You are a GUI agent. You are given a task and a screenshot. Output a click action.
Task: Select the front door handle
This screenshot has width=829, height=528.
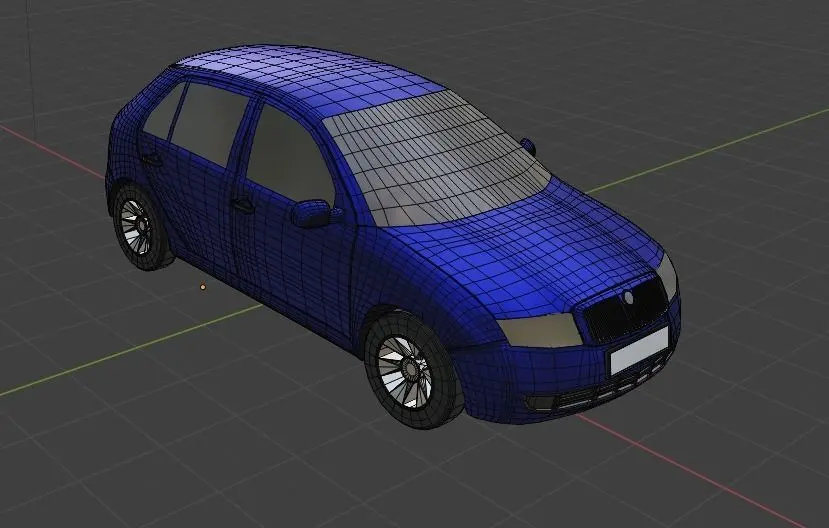(x=242, y=204)
